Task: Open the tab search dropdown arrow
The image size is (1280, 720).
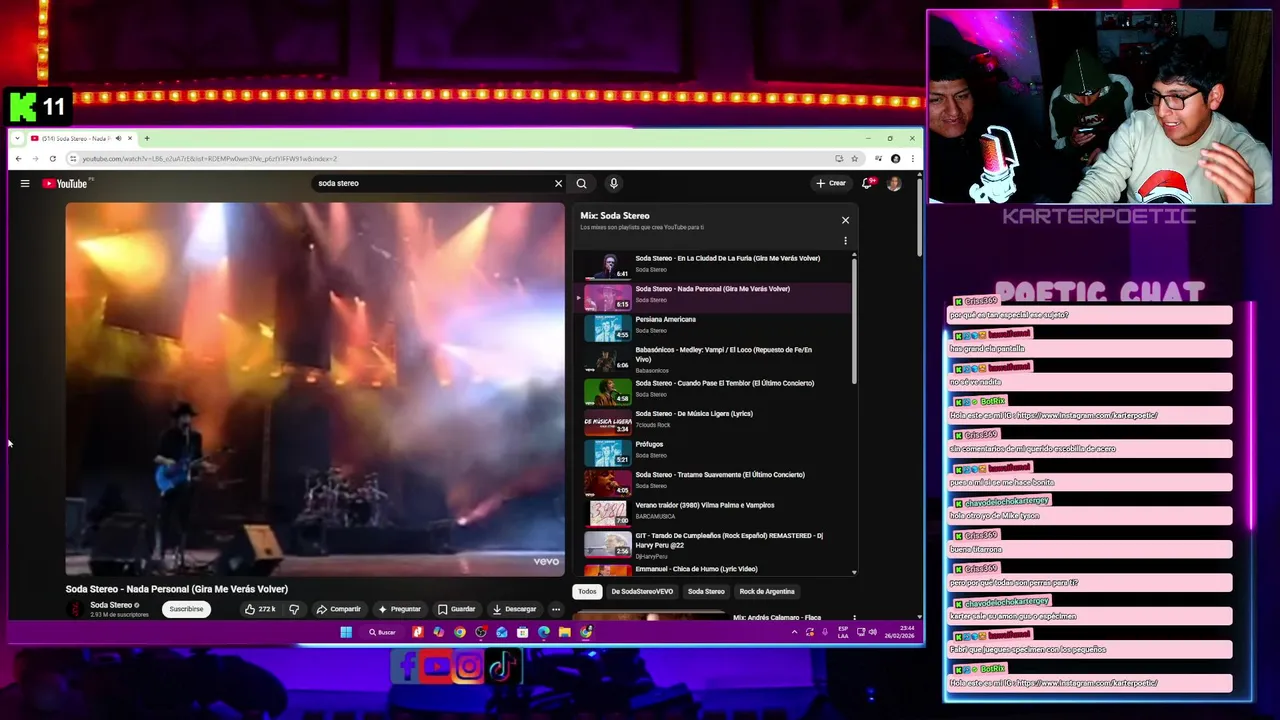Action: [x=18, y=138]
